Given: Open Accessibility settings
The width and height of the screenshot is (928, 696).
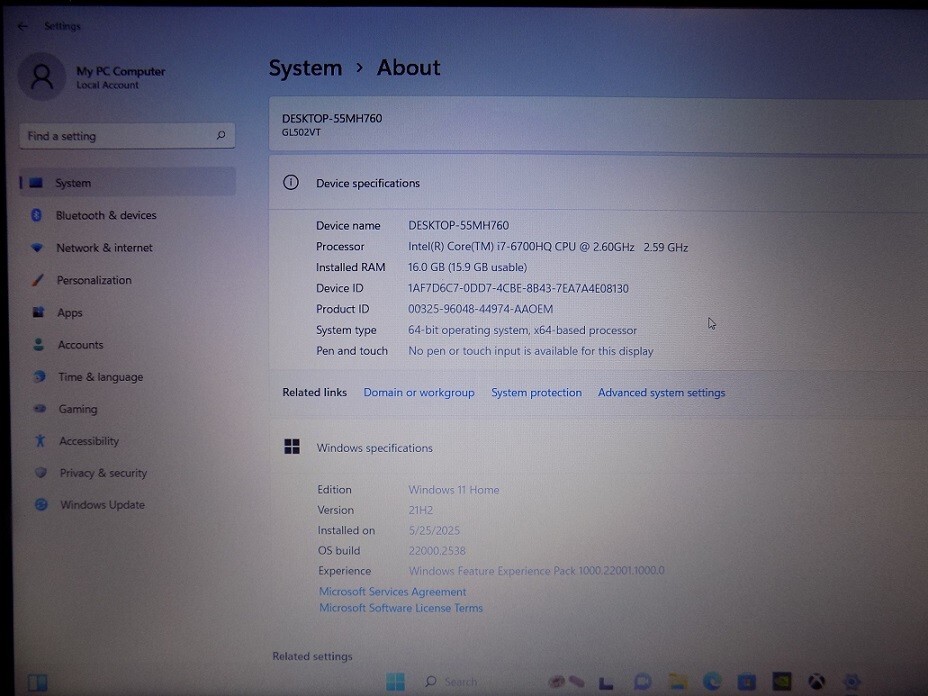Looking at the screenshot, I should pos(89,441).
